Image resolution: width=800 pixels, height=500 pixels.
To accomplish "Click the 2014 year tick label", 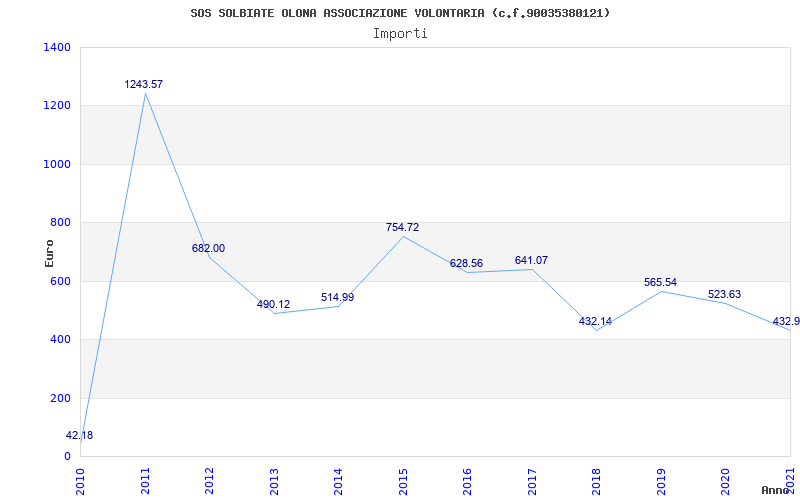I will pyautogui.click(x=339, y=481).
